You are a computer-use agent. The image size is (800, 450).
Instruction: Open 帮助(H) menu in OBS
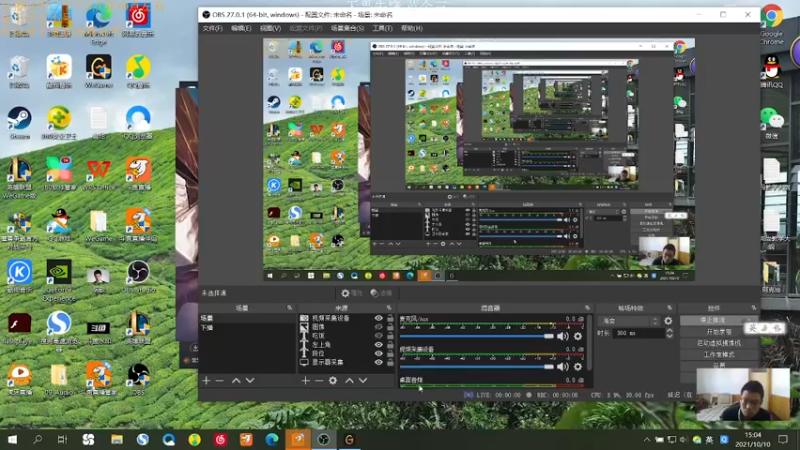click(411, 28)
